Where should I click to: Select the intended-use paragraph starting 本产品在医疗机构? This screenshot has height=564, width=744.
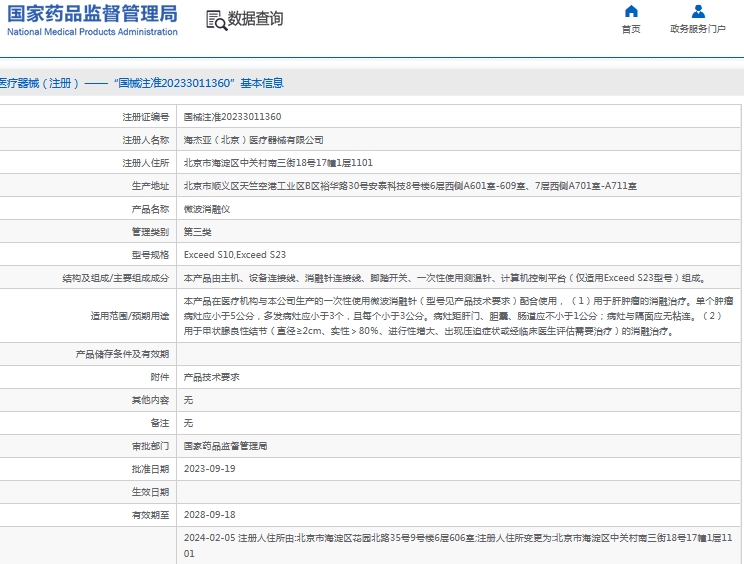(458, 316)
